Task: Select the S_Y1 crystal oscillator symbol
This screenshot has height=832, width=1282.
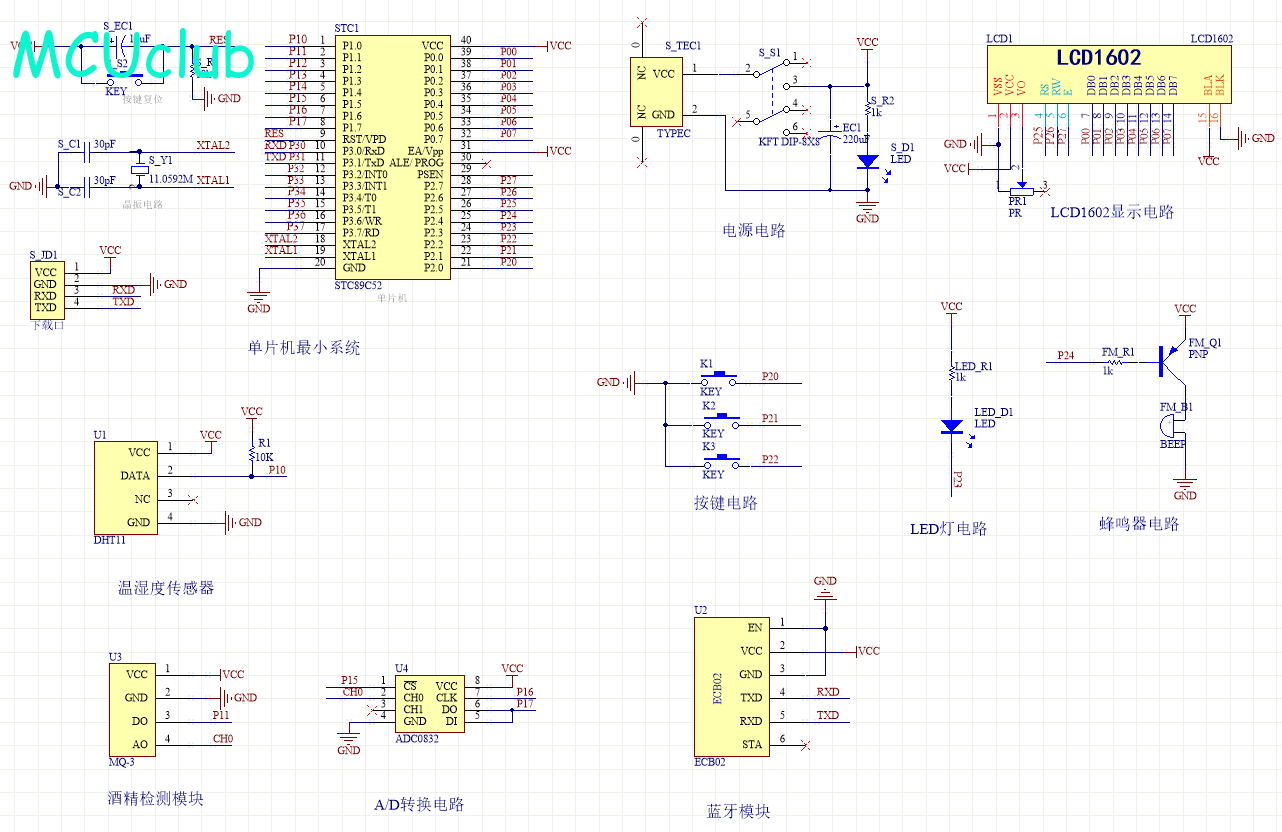Action: coord(139,171)
